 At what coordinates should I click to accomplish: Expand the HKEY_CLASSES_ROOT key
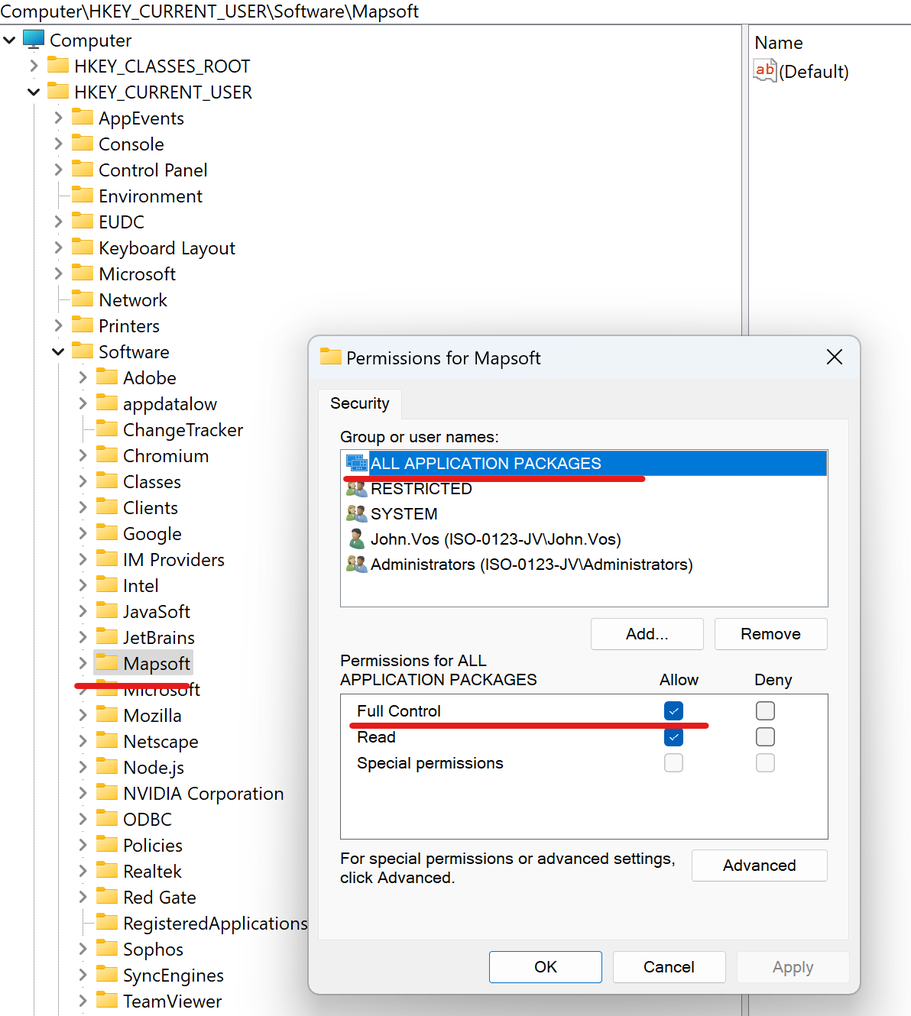click(34, 66)
